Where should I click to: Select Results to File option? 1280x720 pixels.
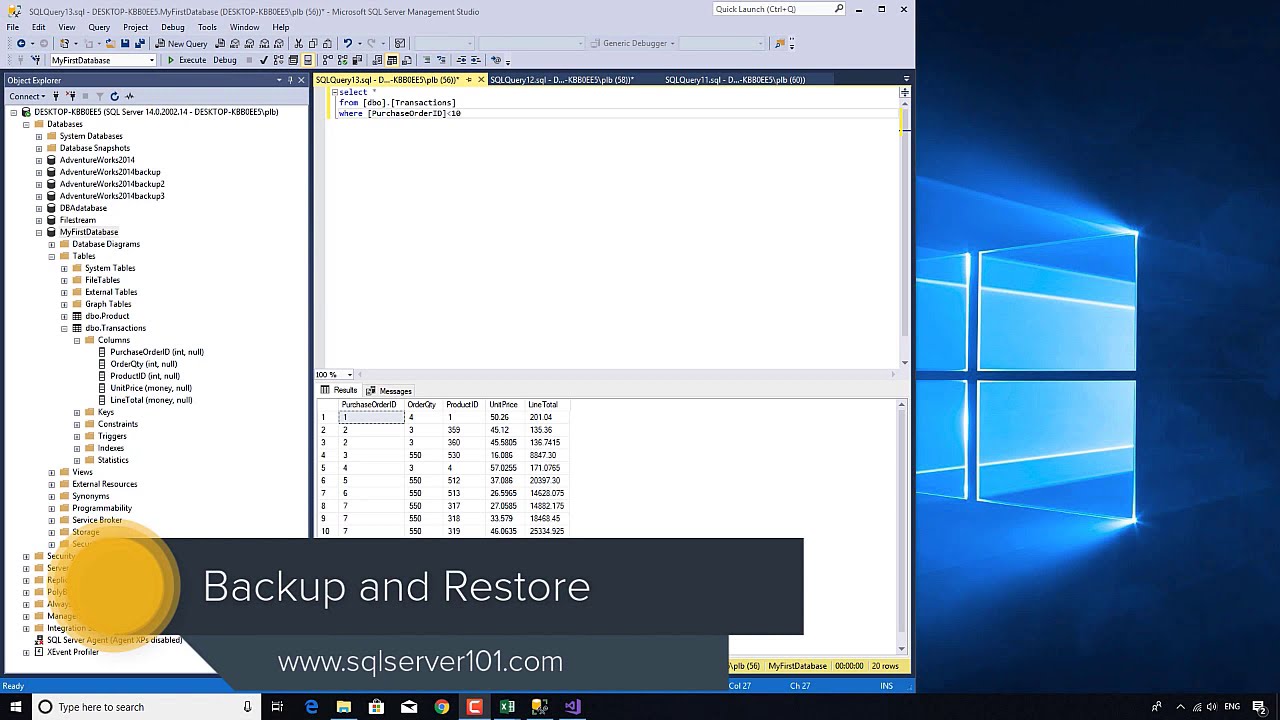pyautogui.click(x=406, y=60)
